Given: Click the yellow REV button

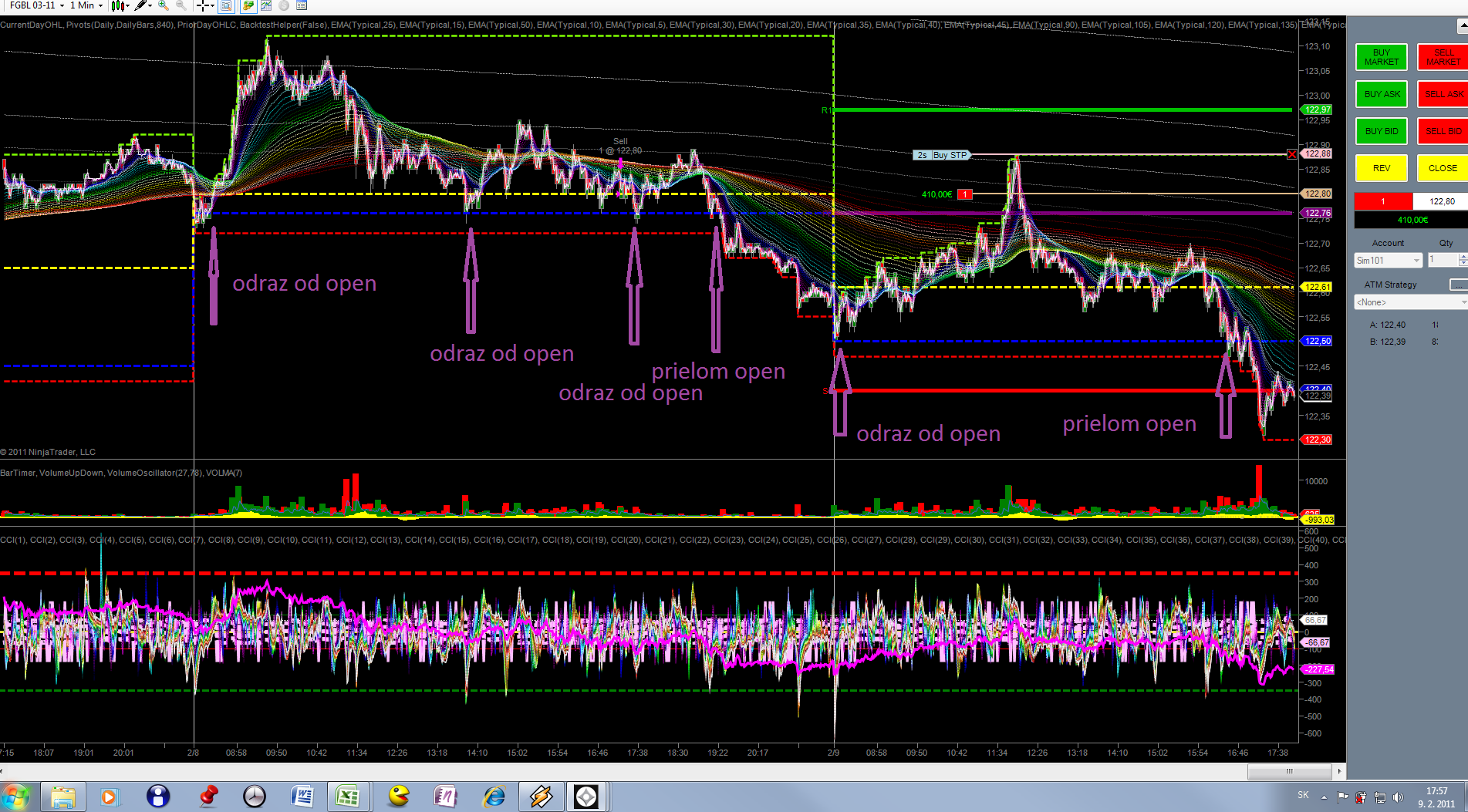Looking at the screenshot, I should [x=1382, y=168].
